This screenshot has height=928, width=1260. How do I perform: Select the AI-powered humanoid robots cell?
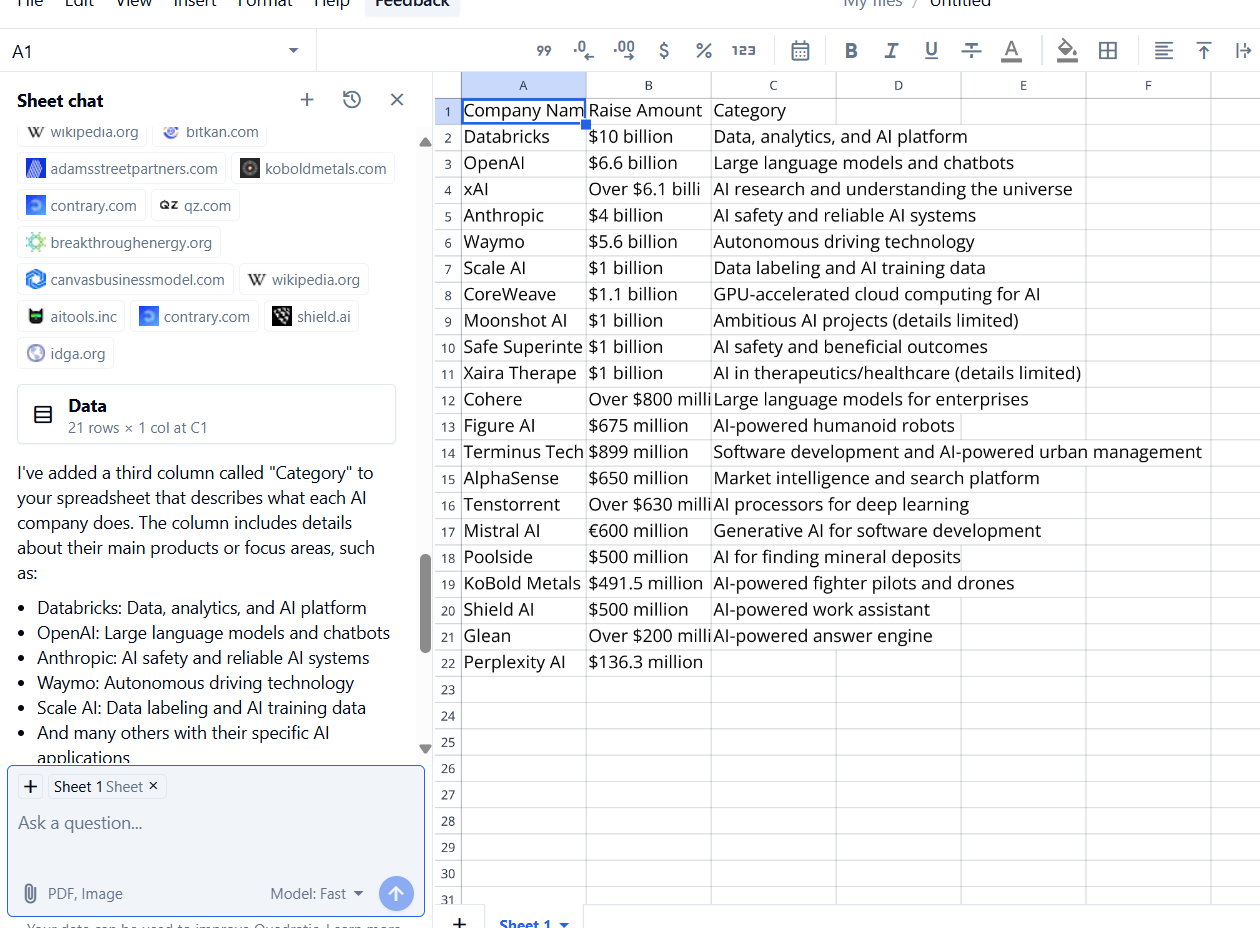click(x=773, y=426)
